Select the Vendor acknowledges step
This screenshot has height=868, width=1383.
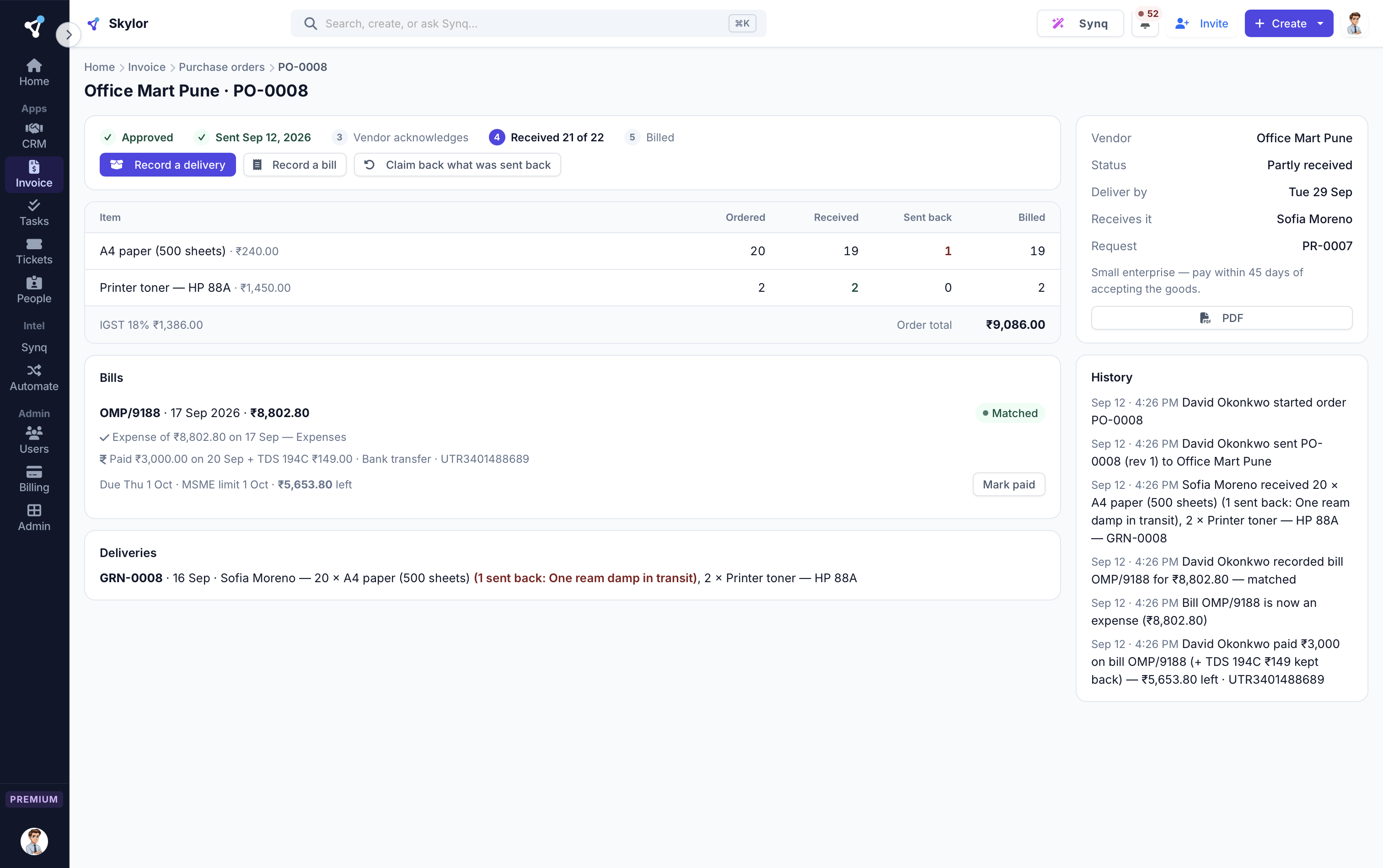tap(400, 137)
